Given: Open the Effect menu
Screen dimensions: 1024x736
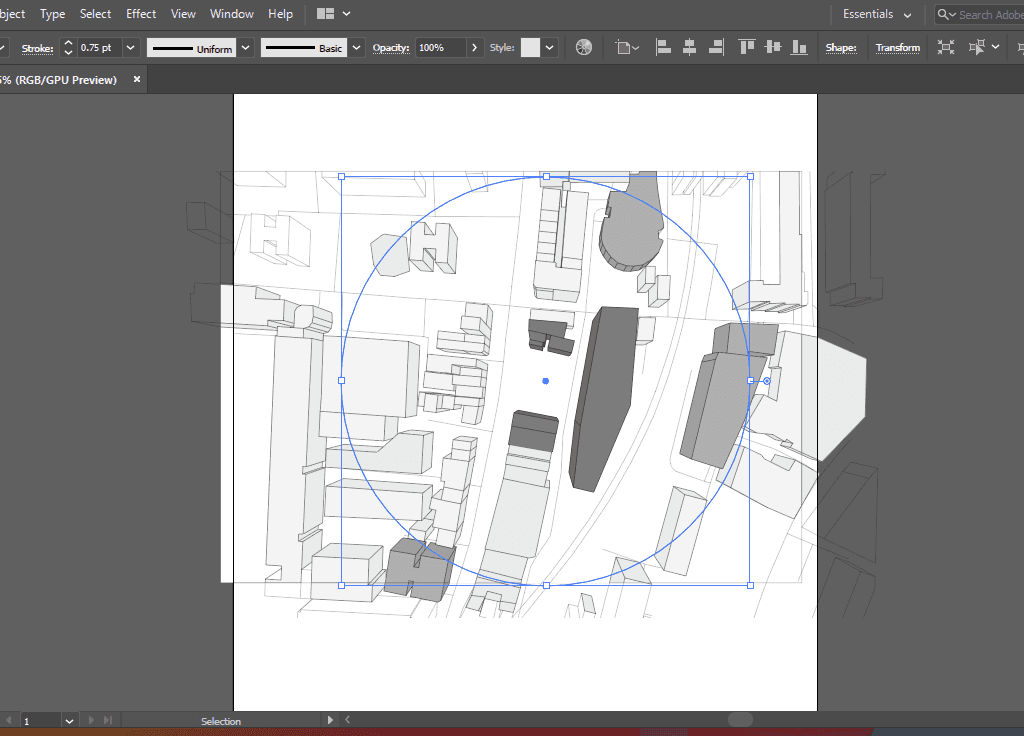Looking at the screenshot, I should 141,14.
